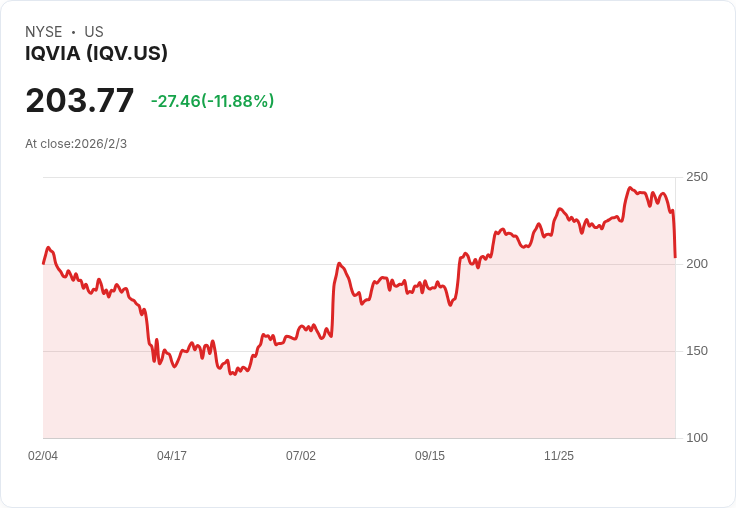This screenshot has height=508, width=736.
Task: Click the line's starting point at 02/04
Action: click(x=44, y=263)
